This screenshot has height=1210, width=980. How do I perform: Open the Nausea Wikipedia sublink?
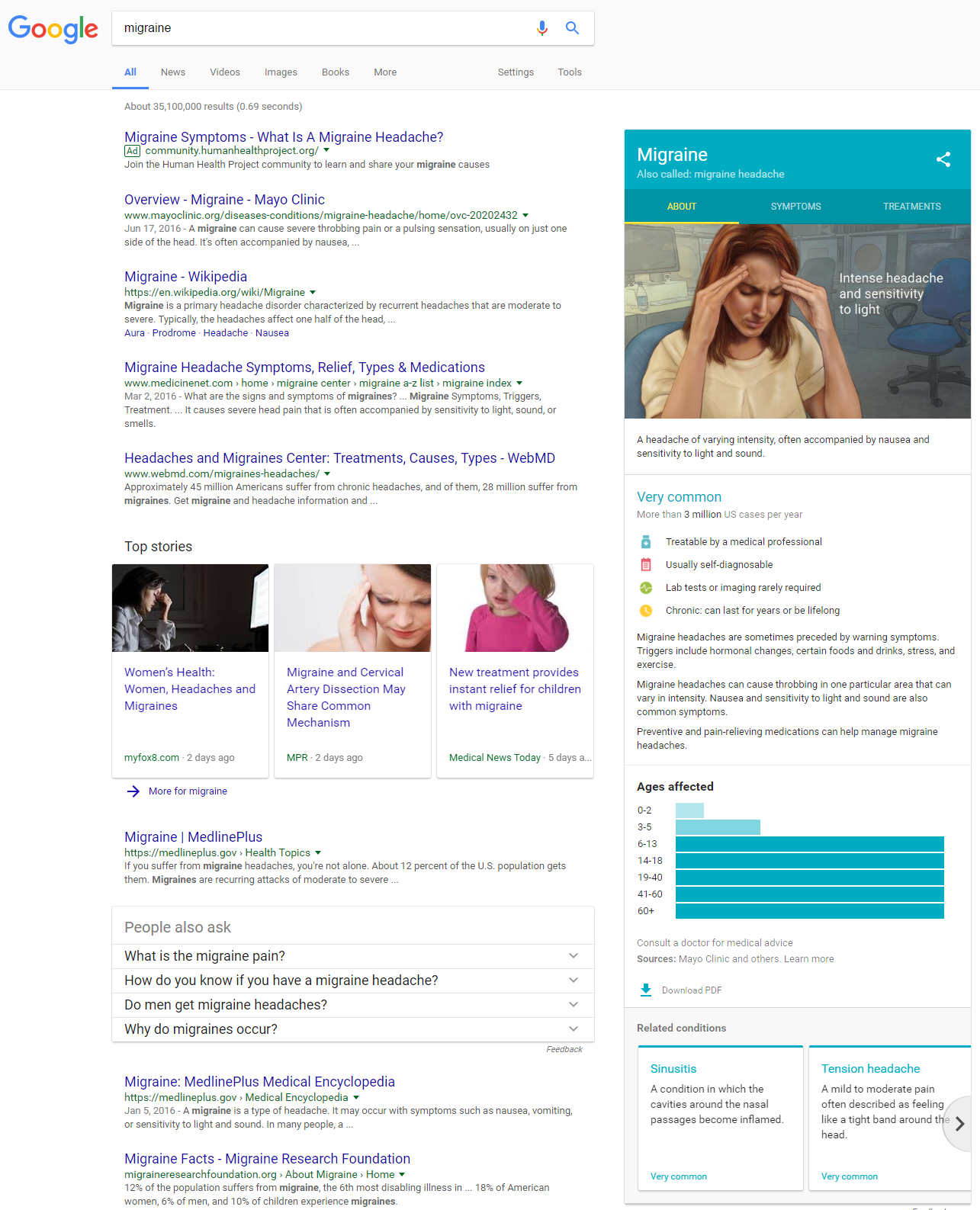pyautogui.click(x=272, y=333)
